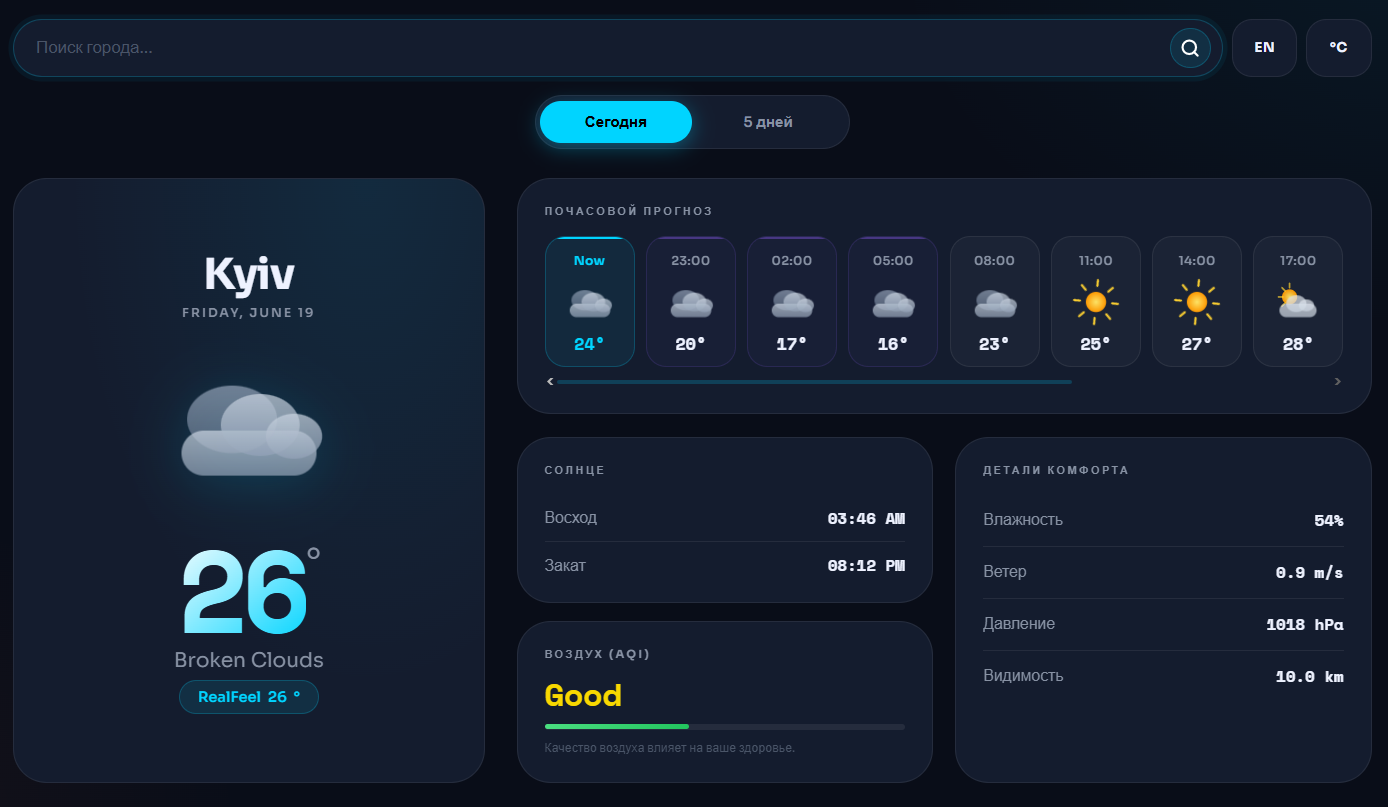
Task: Click the wind value 0.9 m/s
Action: (1310, 573)
